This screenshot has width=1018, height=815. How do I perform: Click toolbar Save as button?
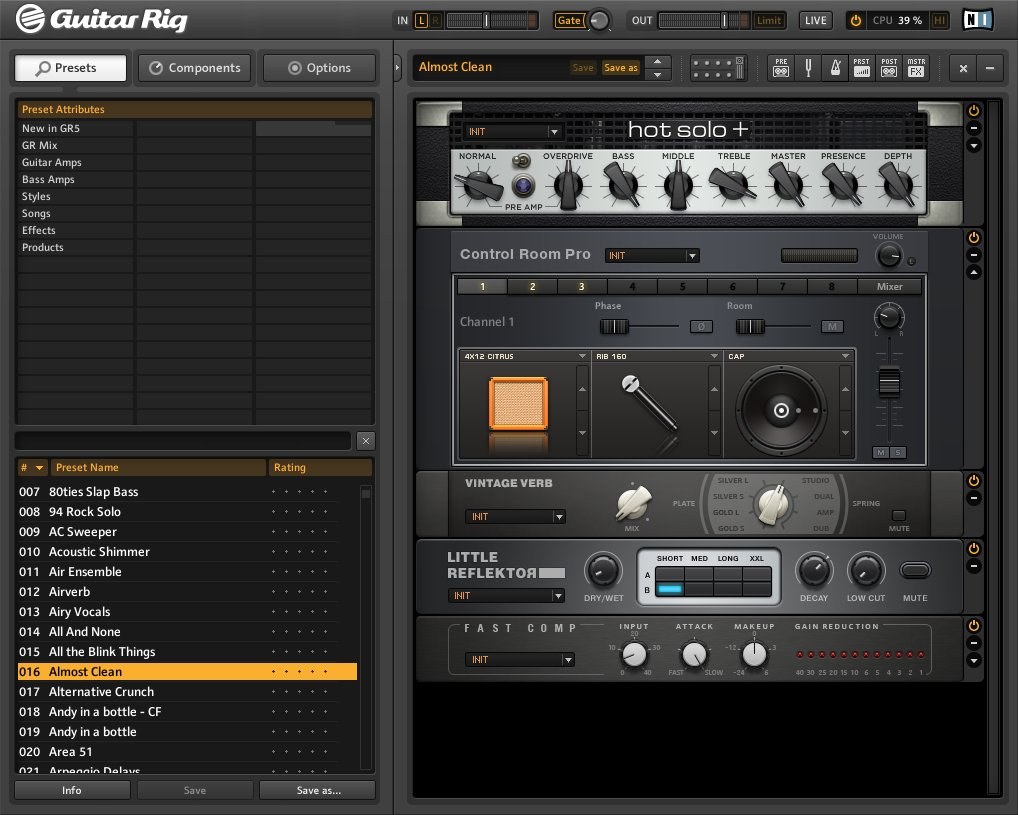coord(621,68)
